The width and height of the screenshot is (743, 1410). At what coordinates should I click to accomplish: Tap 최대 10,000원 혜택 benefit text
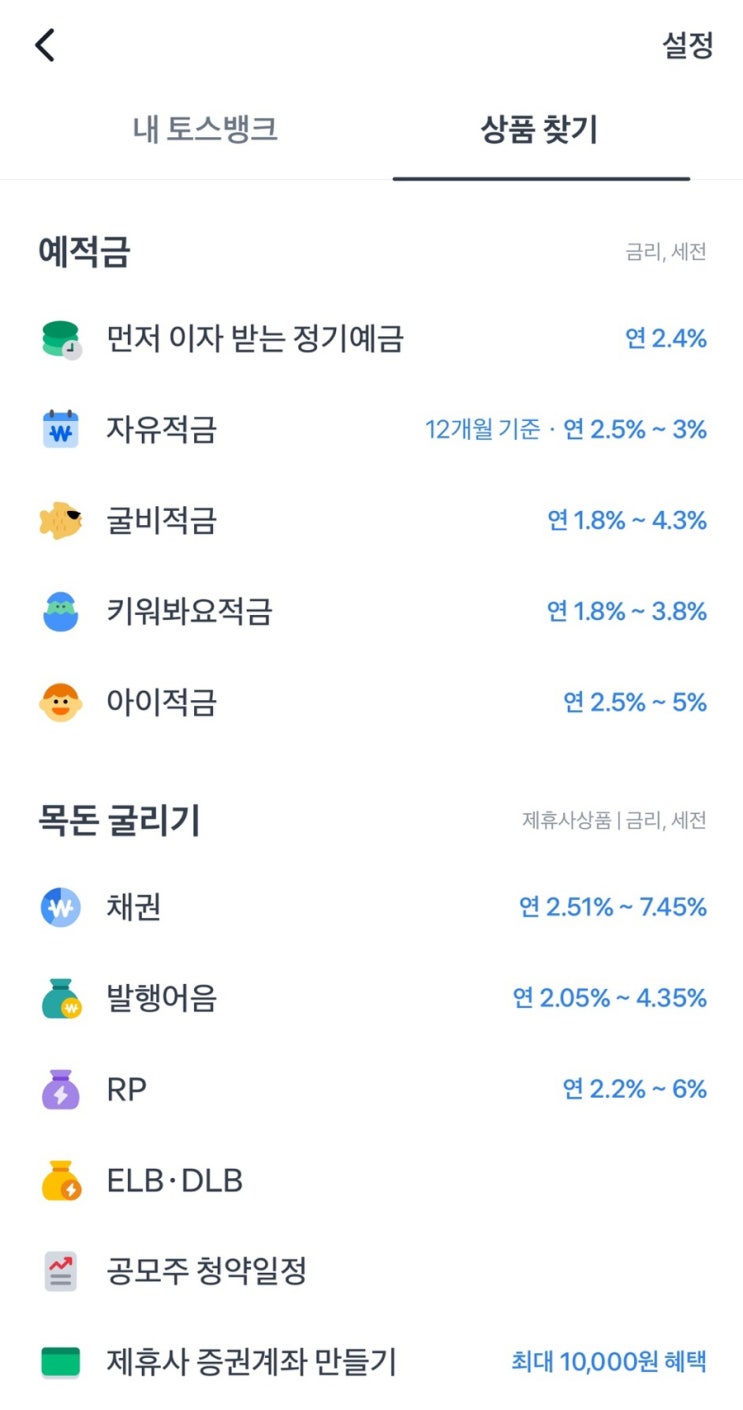point(609,1362)
